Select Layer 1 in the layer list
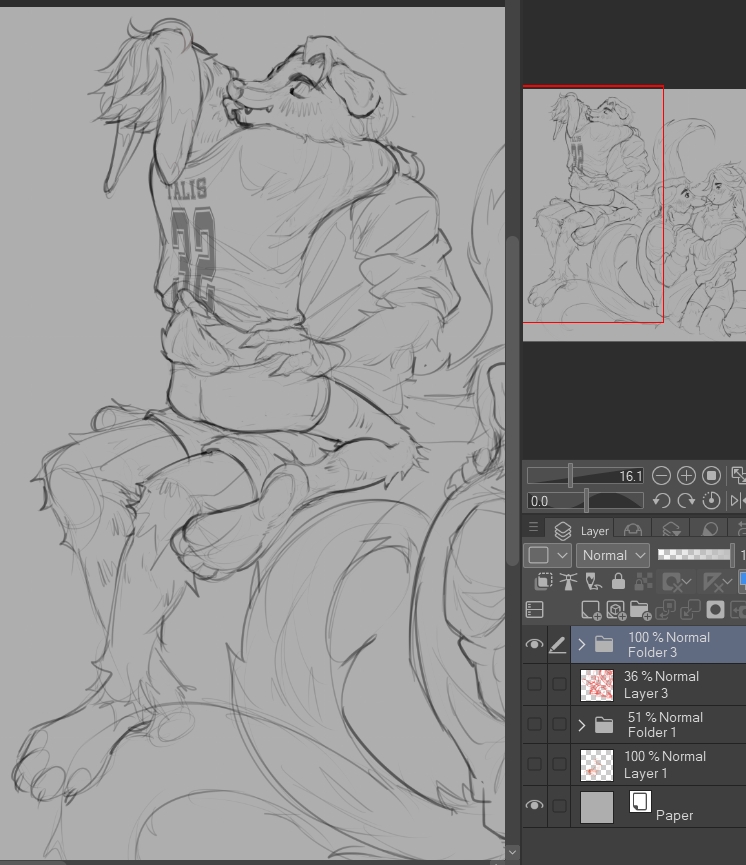746x865 pixels. click(664, 765)
